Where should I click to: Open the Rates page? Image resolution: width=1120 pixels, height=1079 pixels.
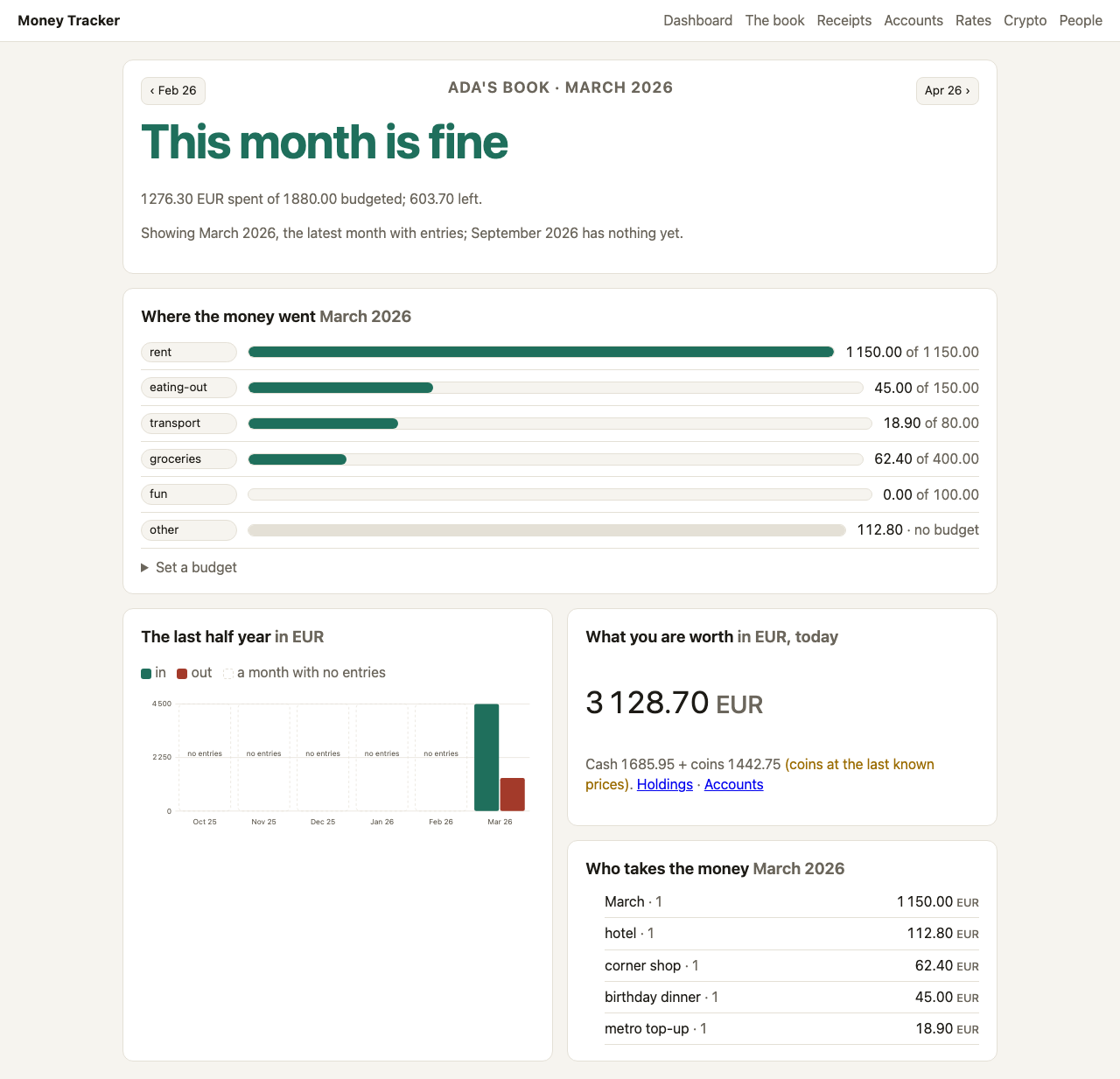973,20
